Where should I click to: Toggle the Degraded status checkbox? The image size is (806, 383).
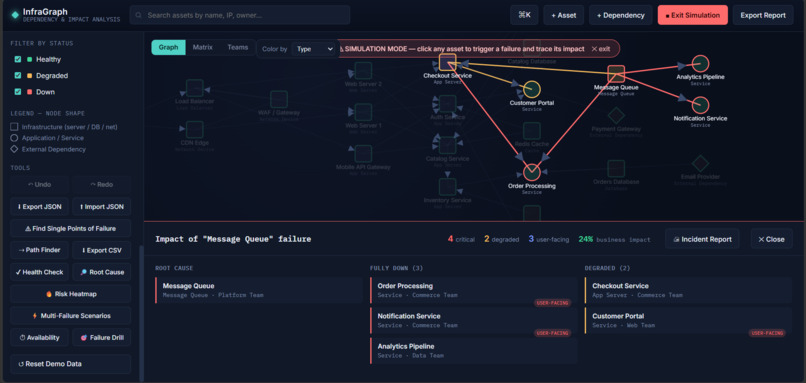click(18, 76)
